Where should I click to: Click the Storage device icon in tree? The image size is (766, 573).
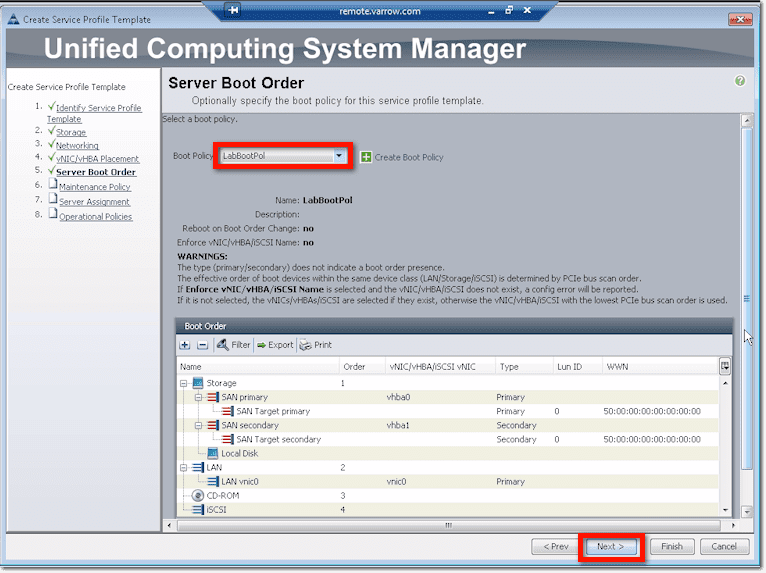click(x=198, y=383)
